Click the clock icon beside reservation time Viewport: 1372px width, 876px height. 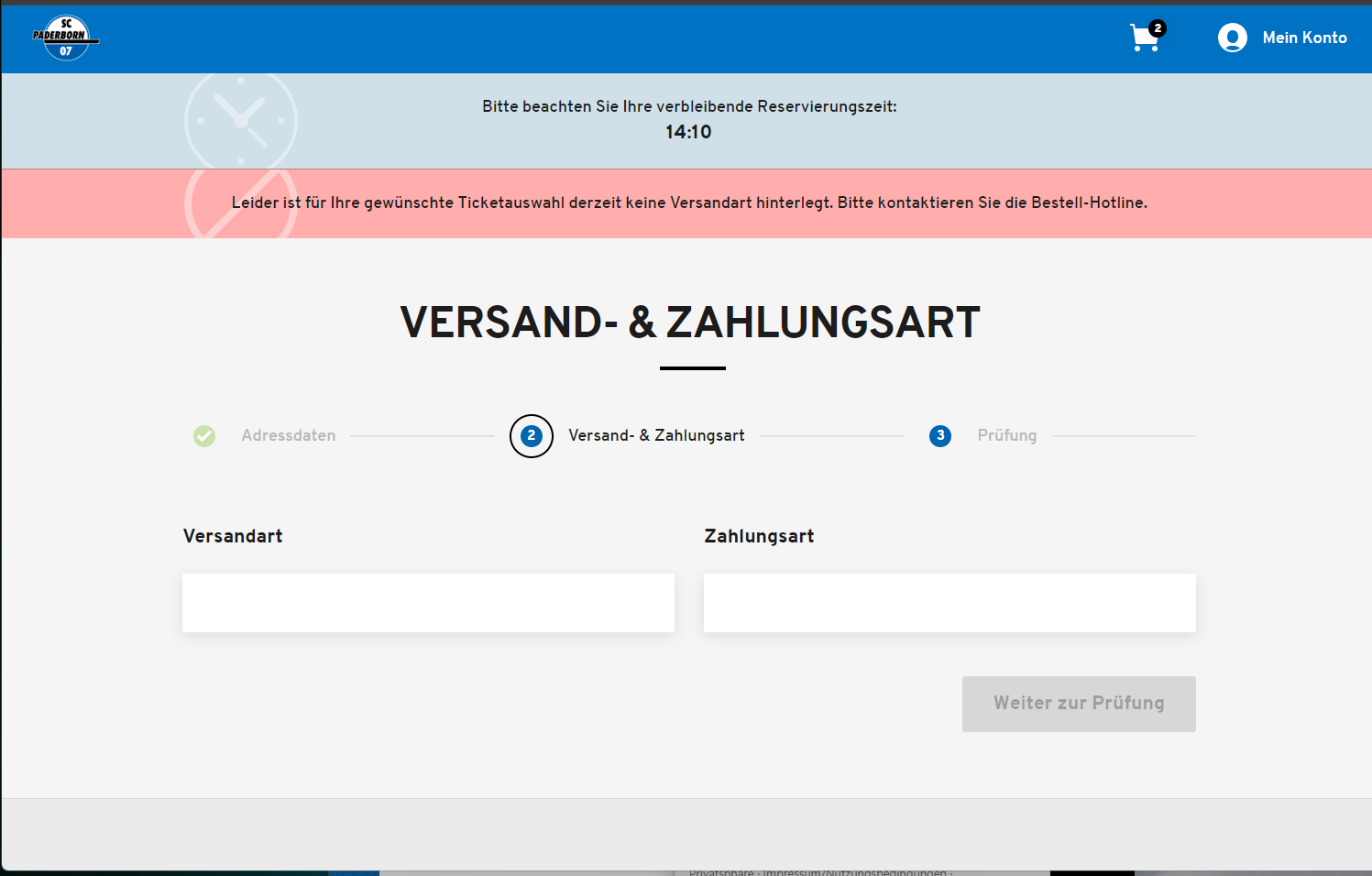point(241,120)
